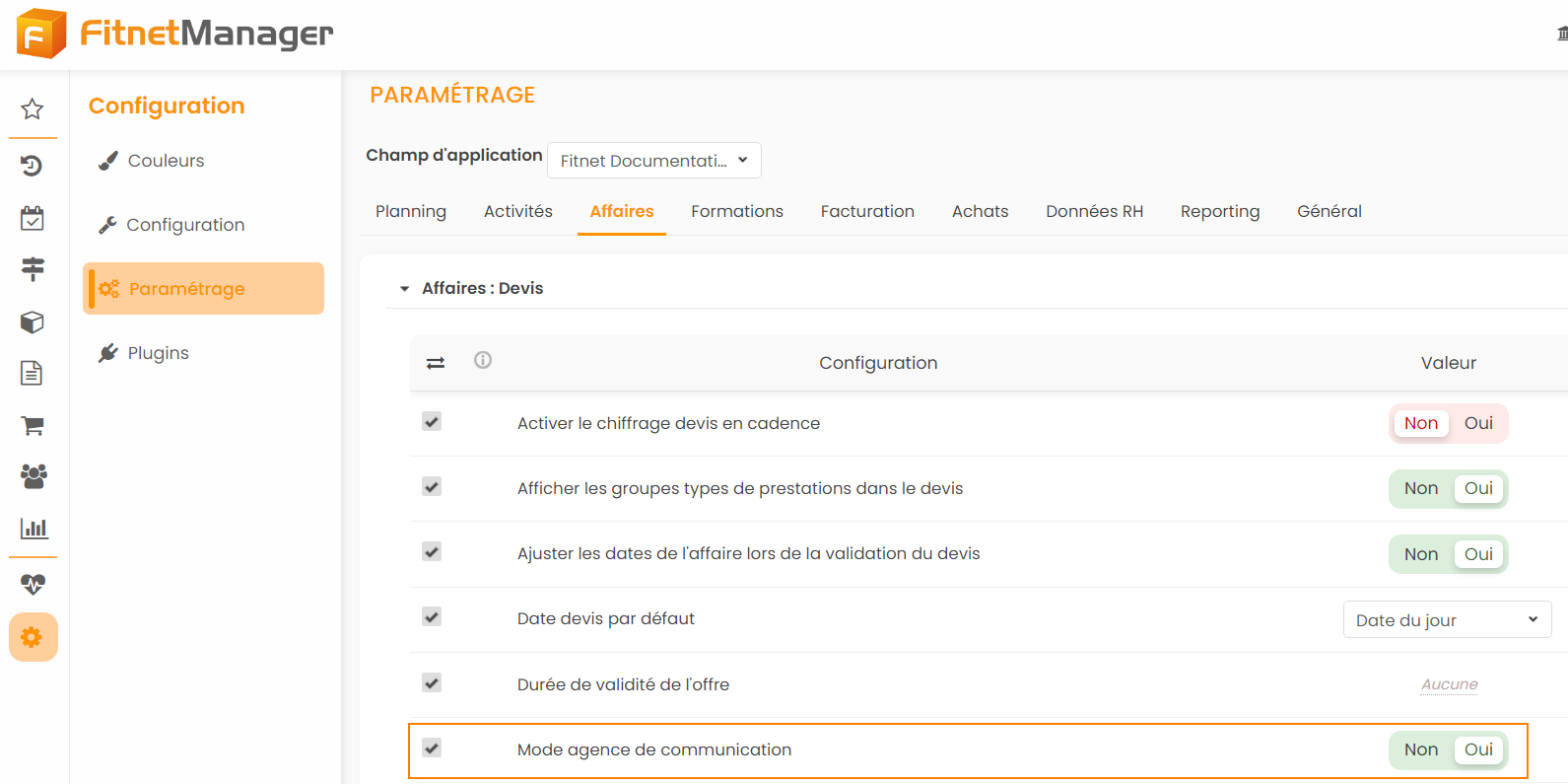
Task: Open the 'Date du jour' dropdown
Action: tap(1446, 620)
